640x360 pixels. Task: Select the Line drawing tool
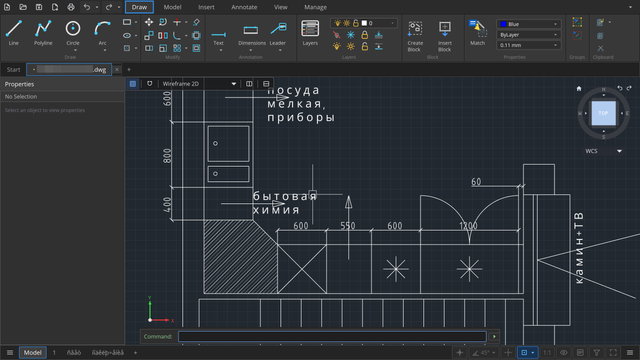click(x=13, y=33)
